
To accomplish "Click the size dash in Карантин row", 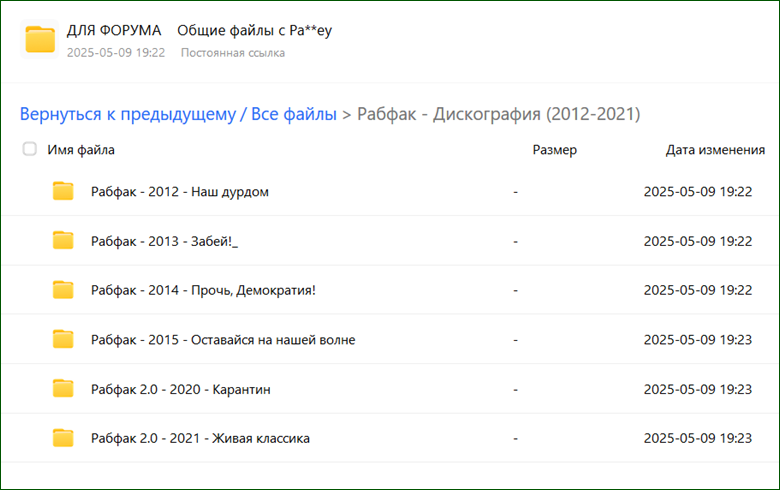I will pos(515,390).
